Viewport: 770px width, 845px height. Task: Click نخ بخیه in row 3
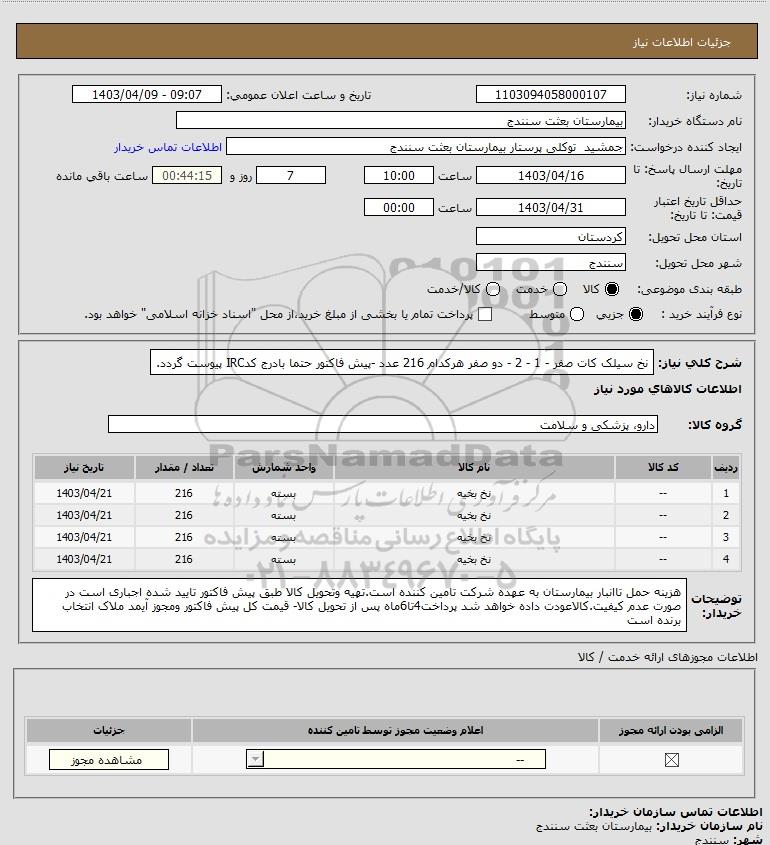[474, 537]
